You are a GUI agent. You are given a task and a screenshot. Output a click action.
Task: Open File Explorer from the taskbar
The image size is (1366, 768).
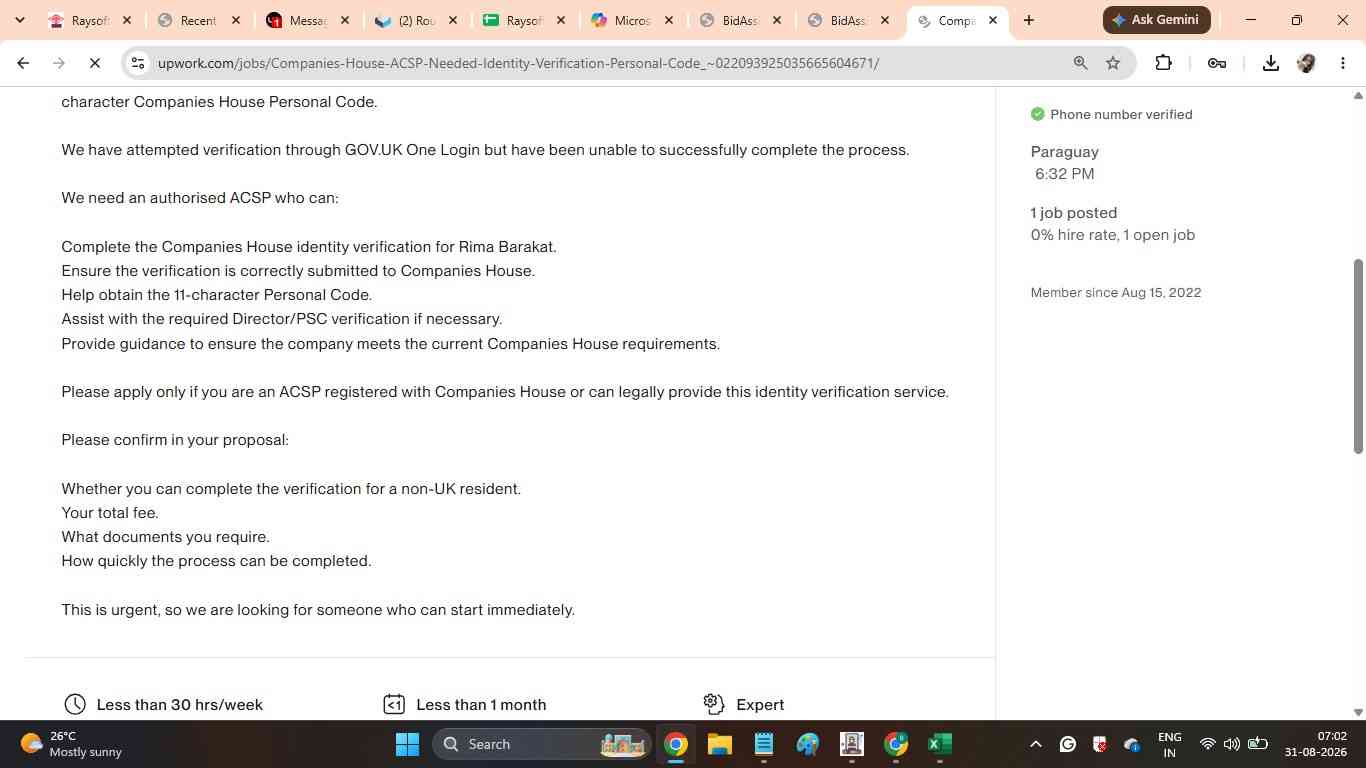720,744
